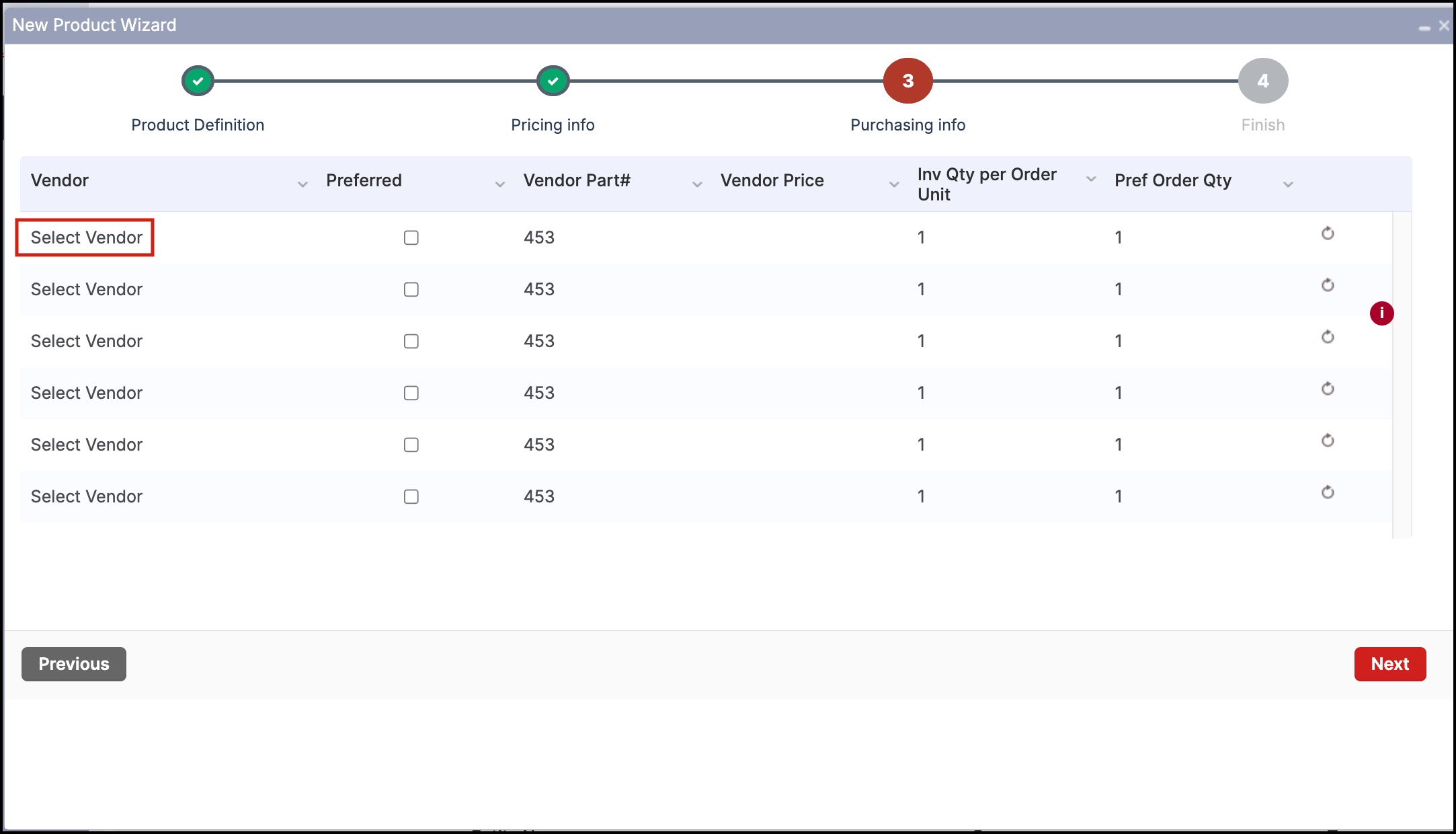Check Preferred in the second vendor row
The image size is (1456, 834).
(x=411, y=289)
